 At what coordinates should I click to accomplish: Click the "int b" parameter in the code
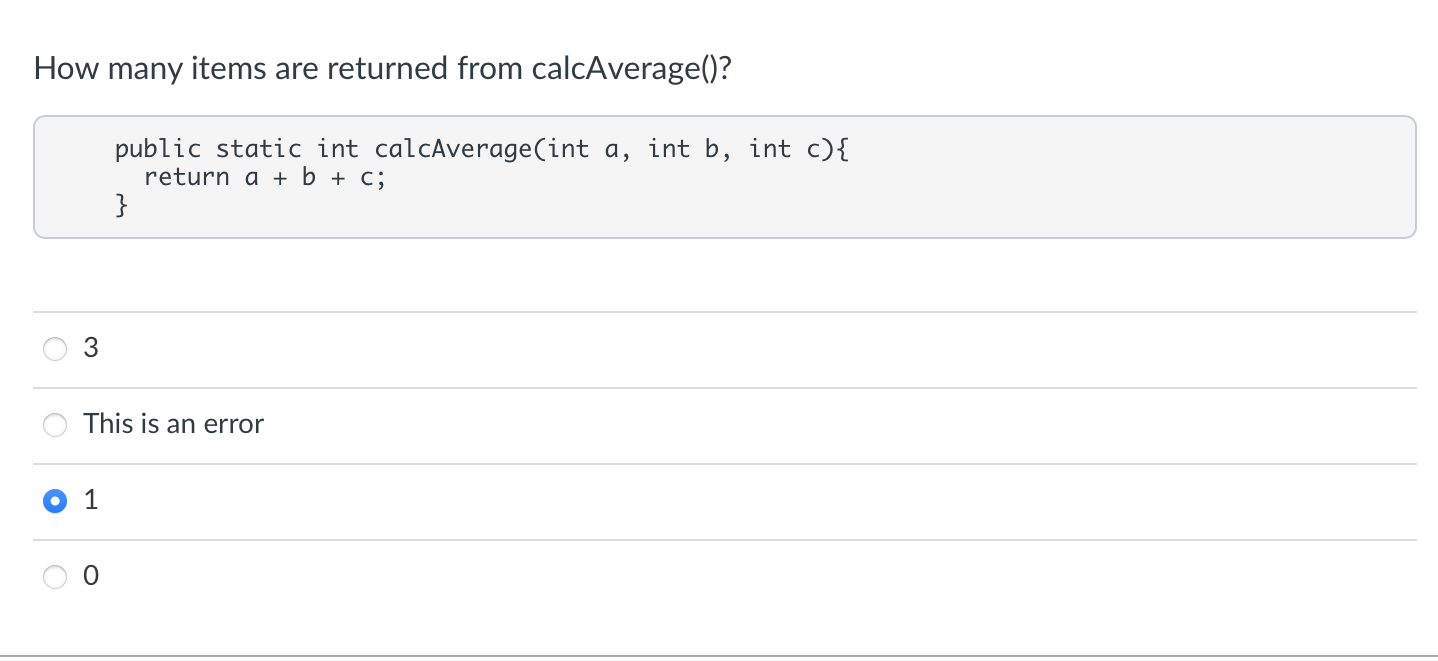[684, 149]
